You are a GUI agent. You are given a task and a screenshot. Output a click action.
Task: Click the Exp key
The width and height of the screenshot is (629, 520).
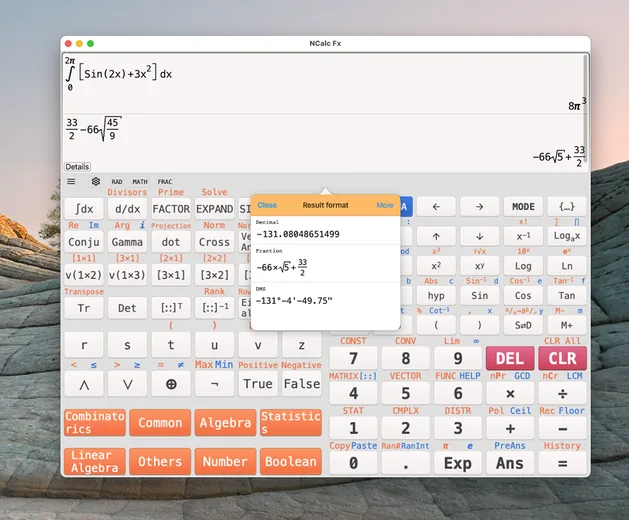458,463
